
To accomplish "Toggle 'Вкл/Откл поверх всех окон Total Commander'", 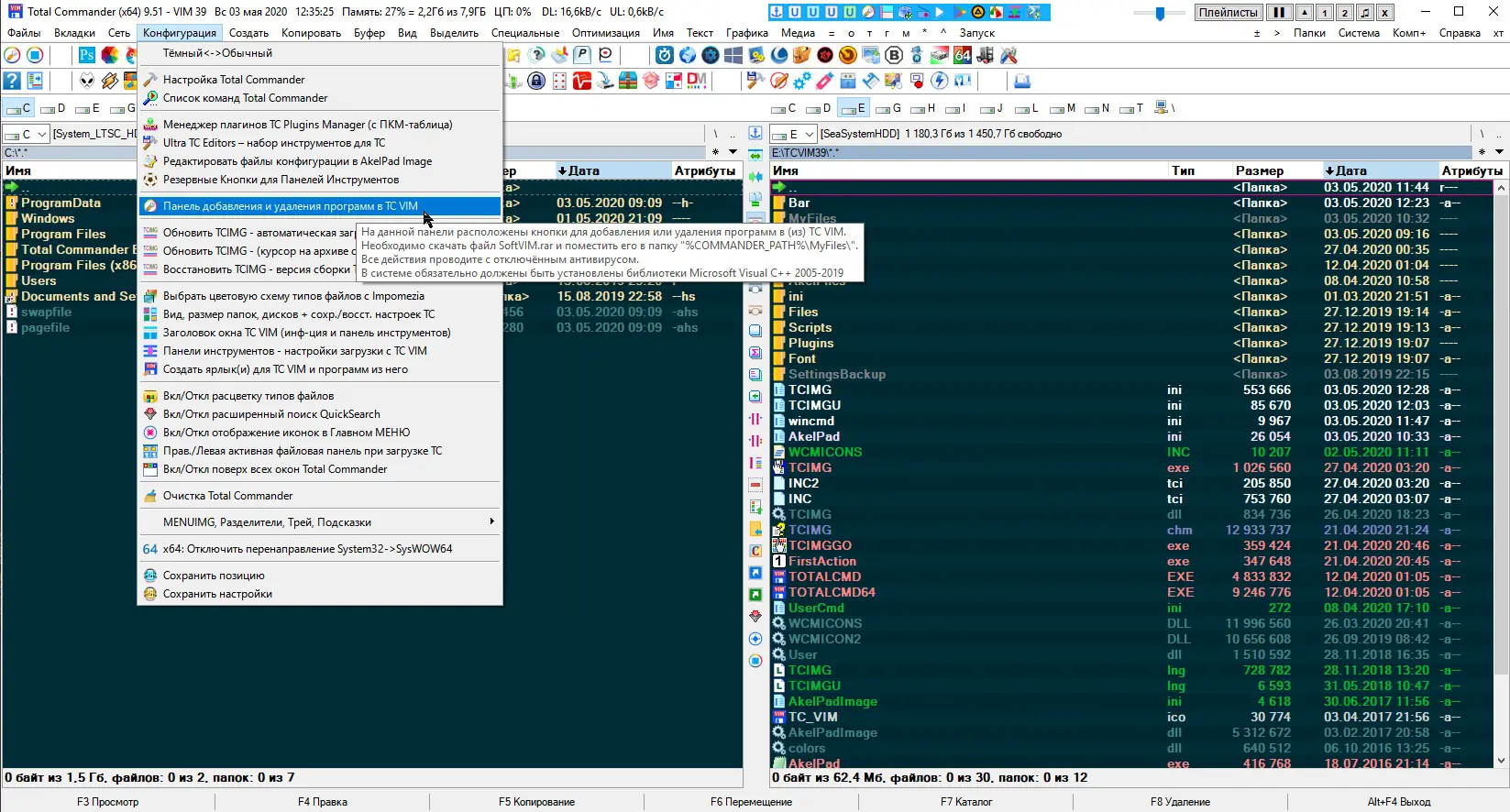I will click(x=275, y=469).
